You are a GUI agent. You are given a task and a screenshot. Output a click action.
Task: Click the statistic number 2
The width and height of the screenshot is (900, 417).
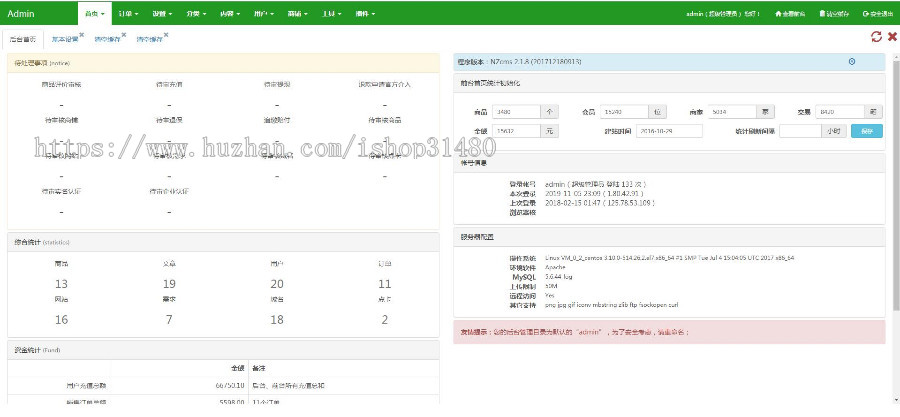click(x=385, y=319)
